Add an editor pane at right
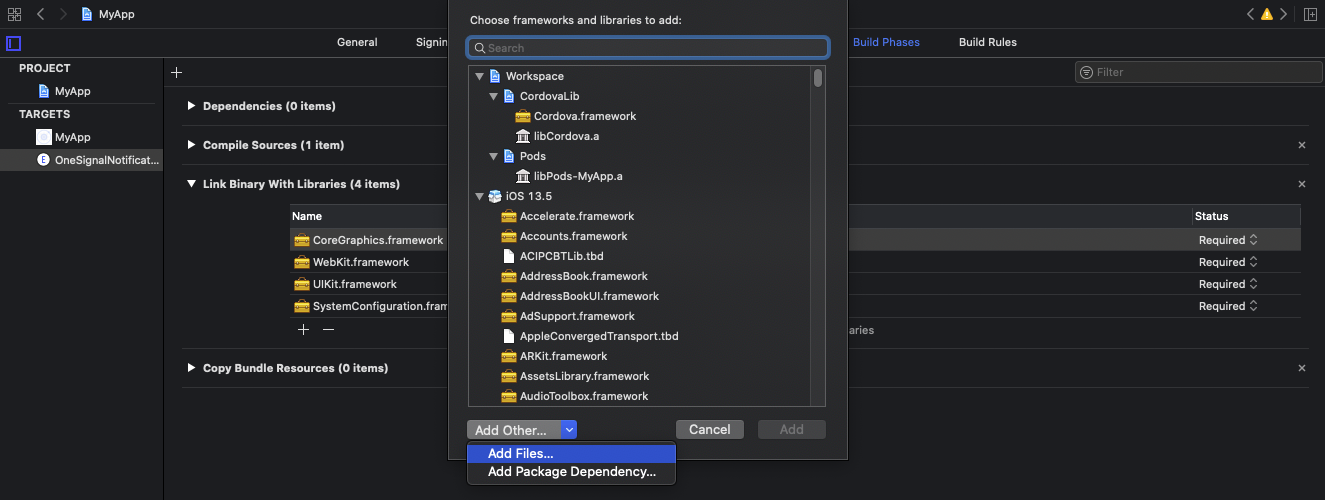This screenshot has height=500, width=1325. pos(1311,14)
